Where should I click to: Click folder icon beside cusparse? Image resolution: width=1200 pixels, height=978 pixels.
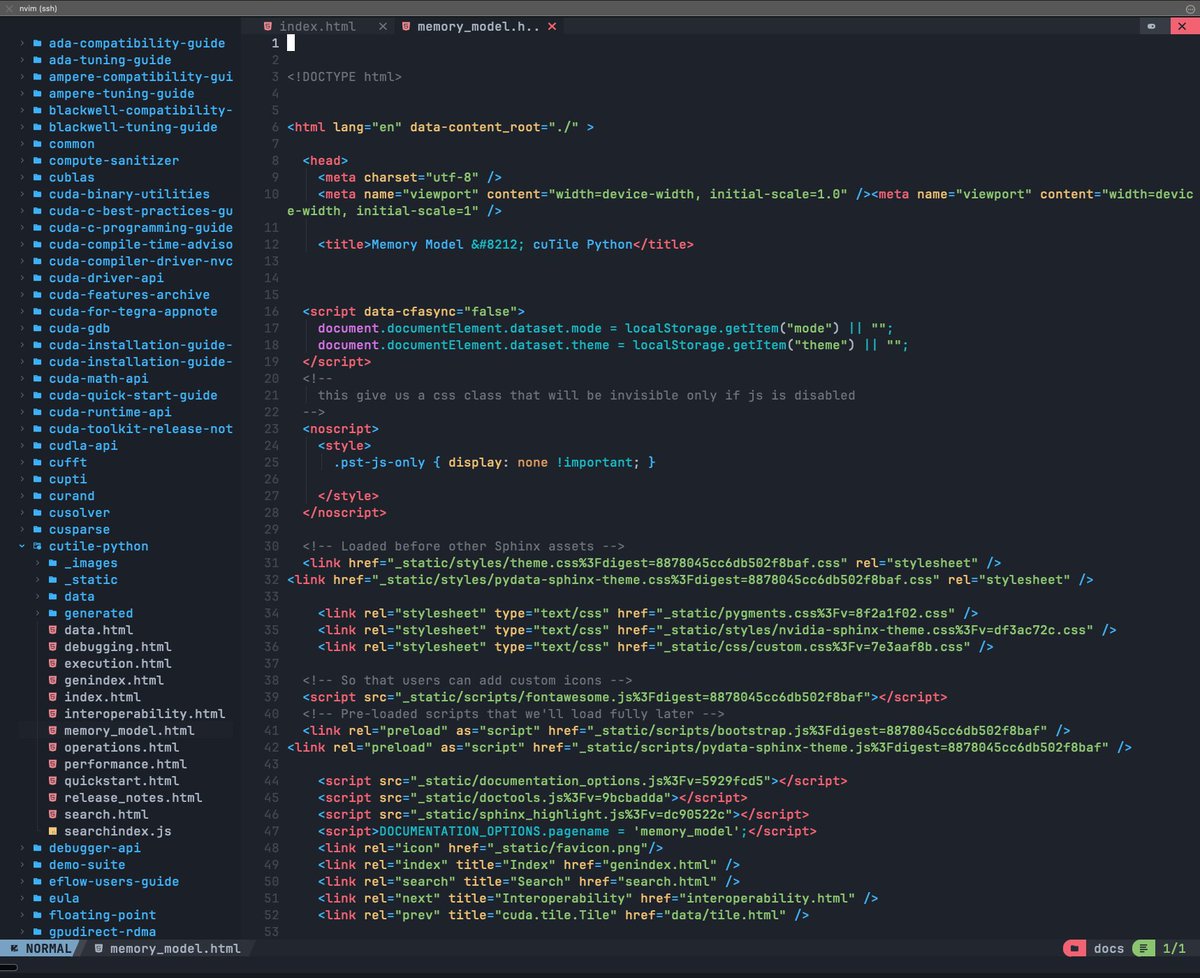click(37, 529)
